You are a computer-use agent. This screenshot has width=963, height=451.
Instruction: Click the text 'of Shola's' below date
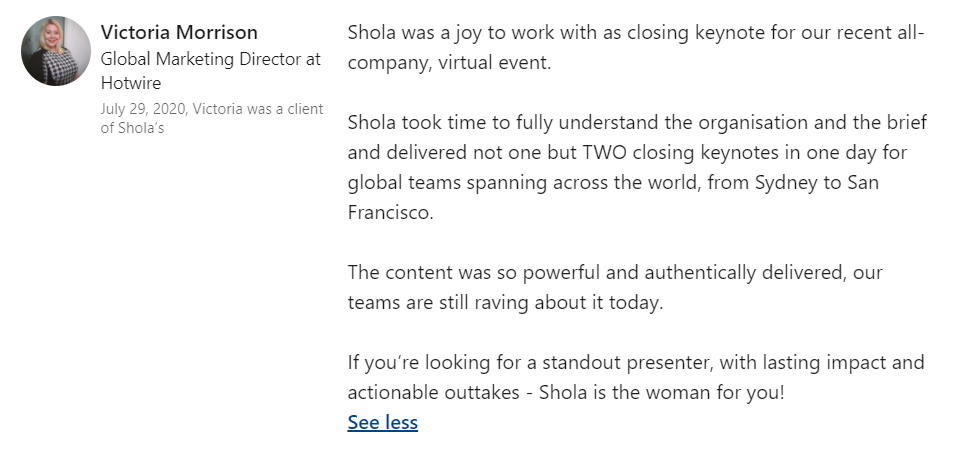(x=132, y=128)
